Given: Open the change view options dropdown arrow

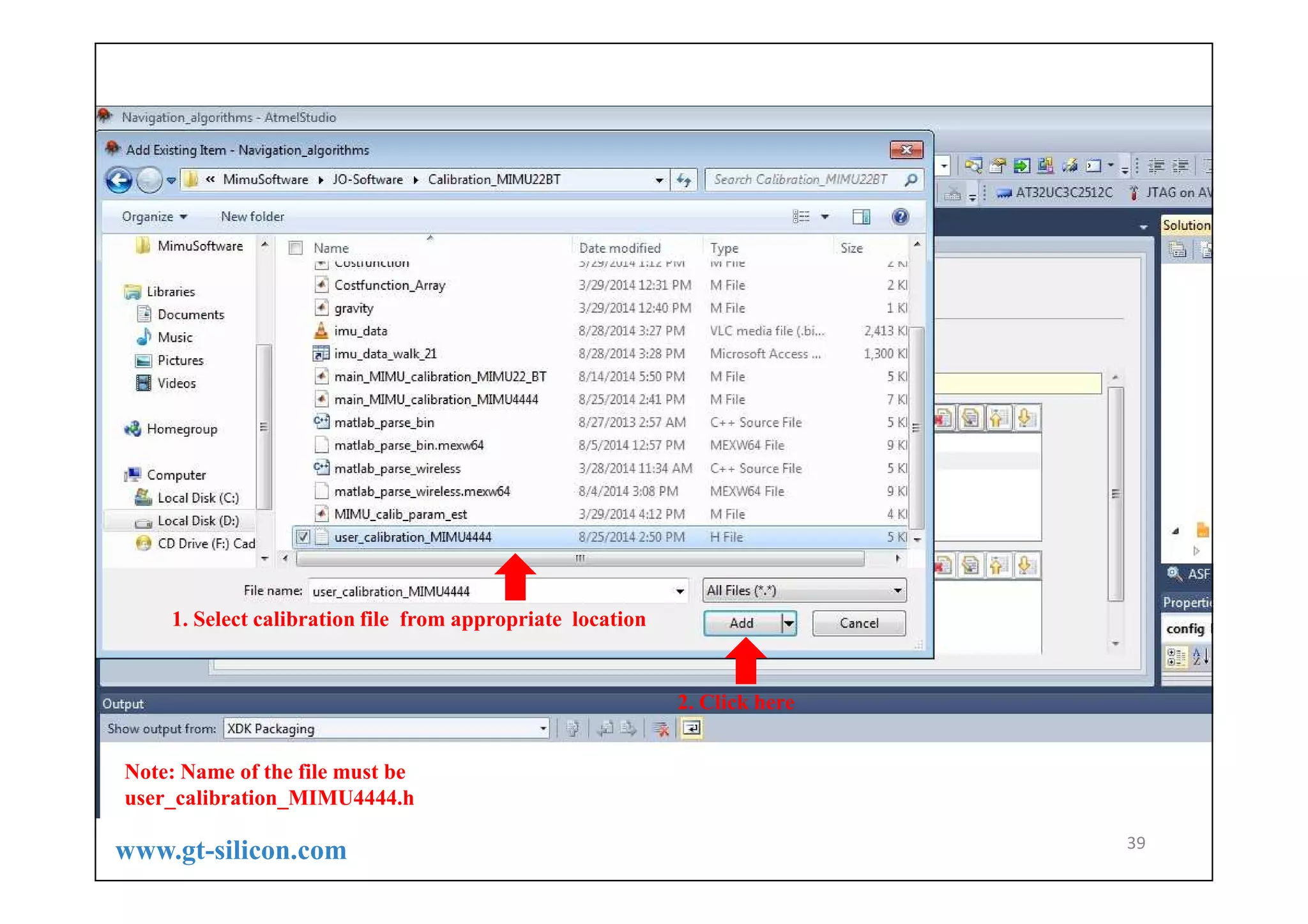Looking at the screenshot, I should [x=825, y=217].
